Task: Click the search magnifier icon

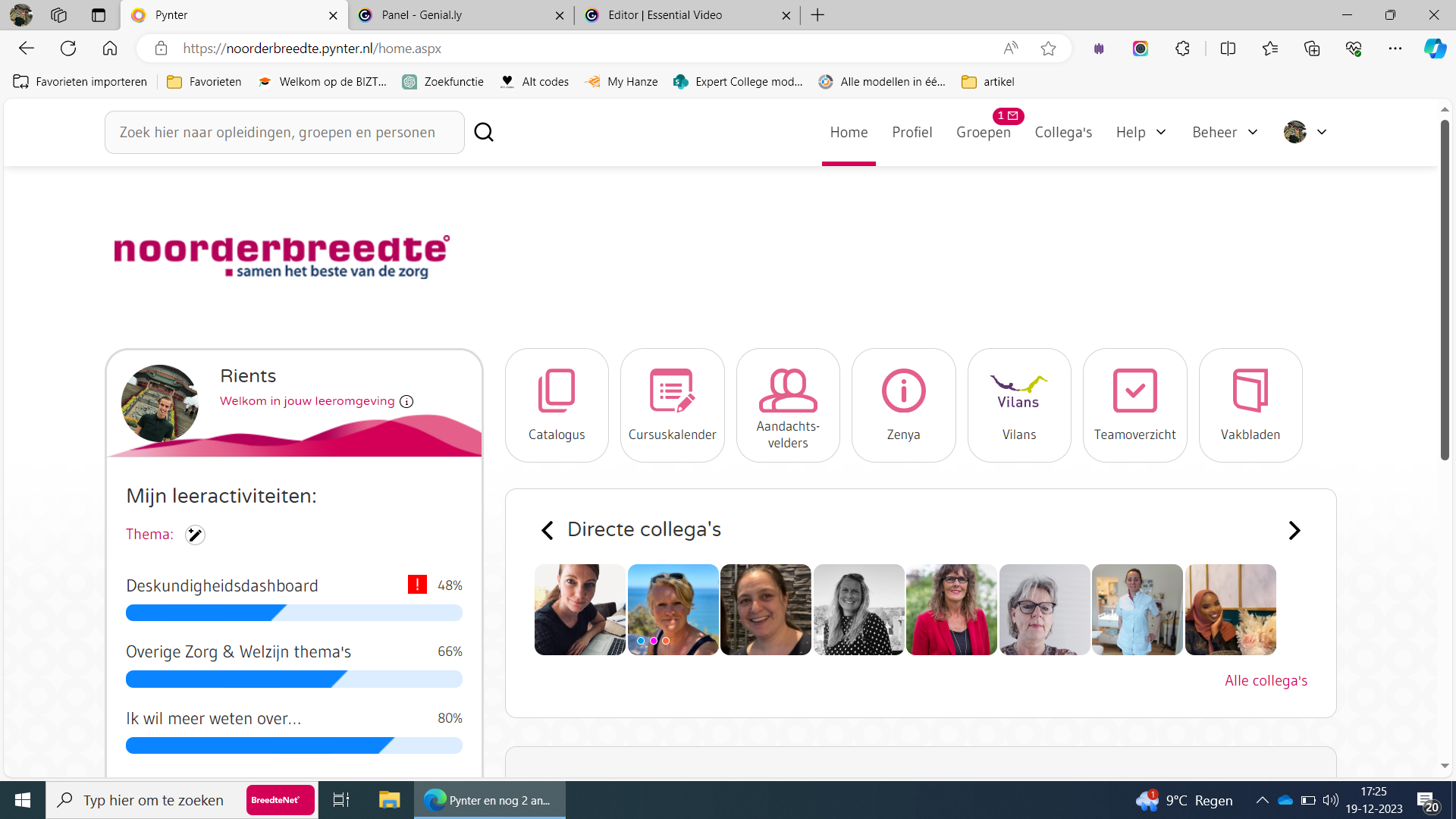Action: click(x=484, y=133)
